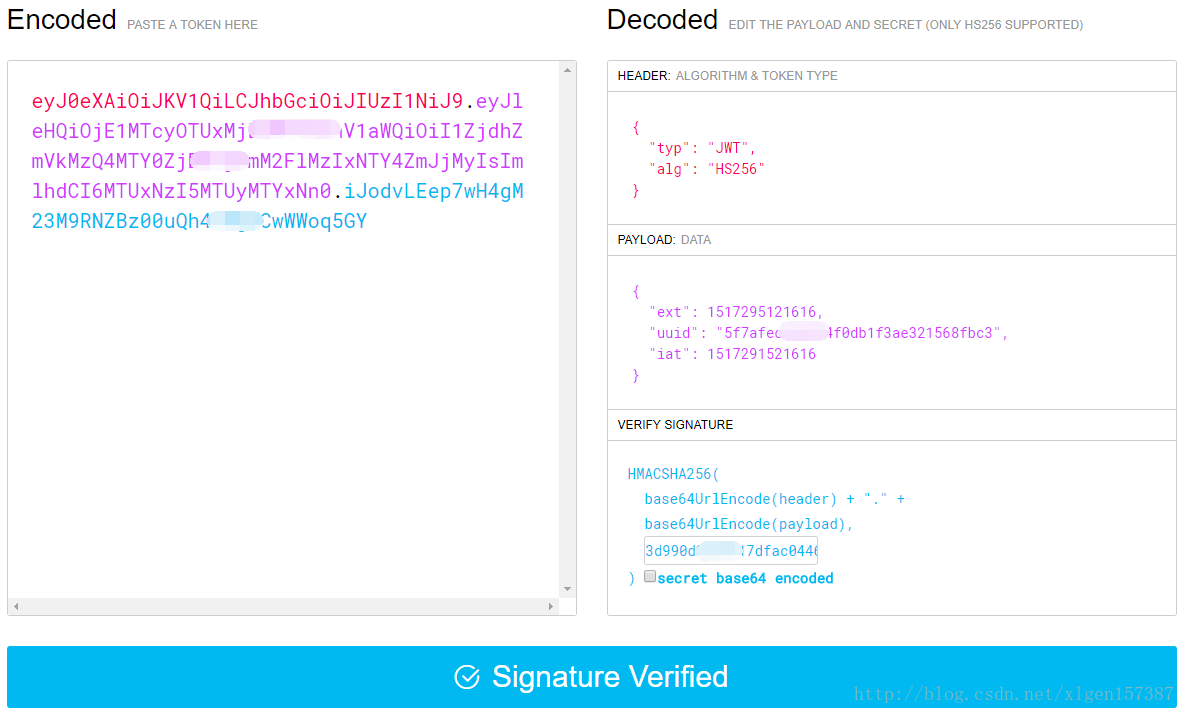Click the down arrow of encoded box scrollbar
The height and width of the screenshot is (714, 1185).
click(568, 588)
